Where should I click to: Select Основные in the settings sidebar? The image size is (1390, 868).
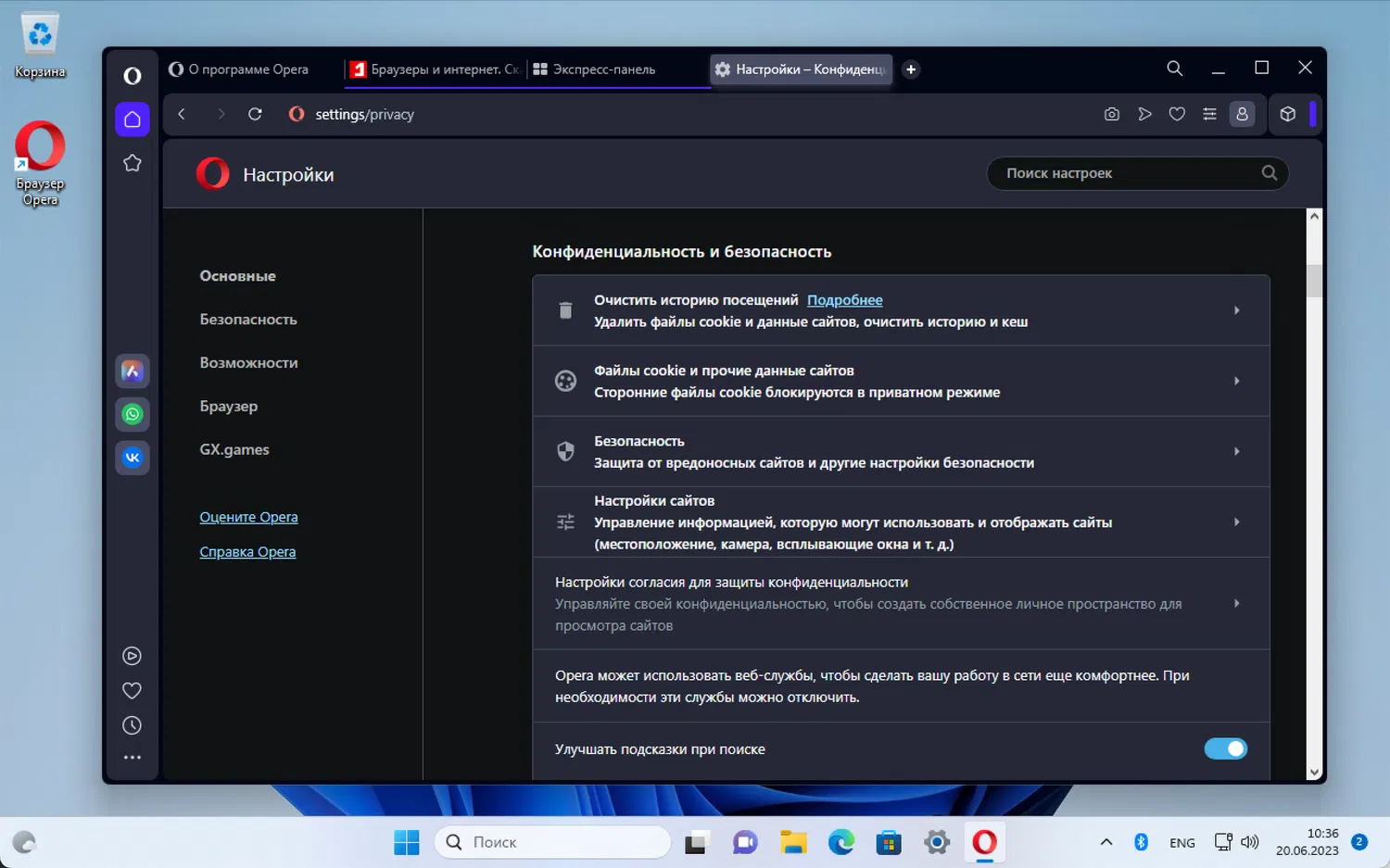point(237,276)
